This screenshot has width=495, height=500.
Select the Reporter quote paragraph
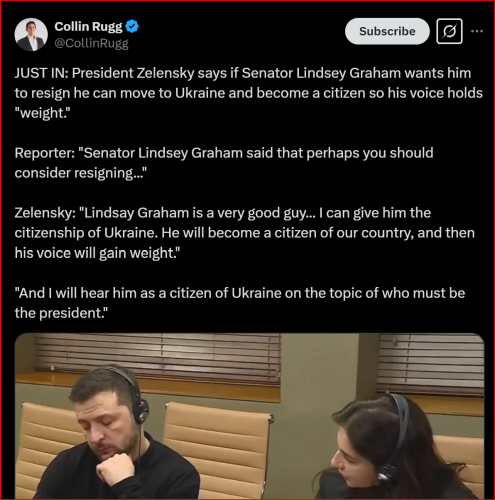point(224,163)
